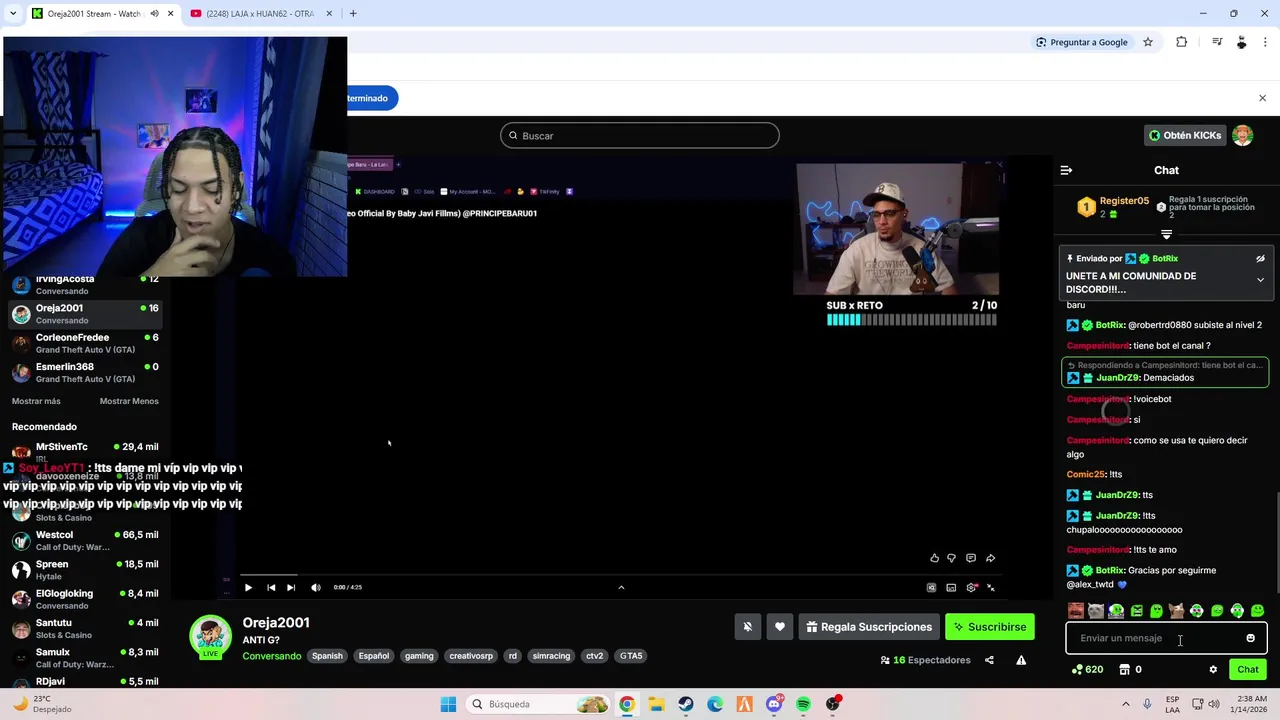The width and height of the screenshot is (1280, 720).
Task: Open stream player settings gear
Action: pos(971,588)
